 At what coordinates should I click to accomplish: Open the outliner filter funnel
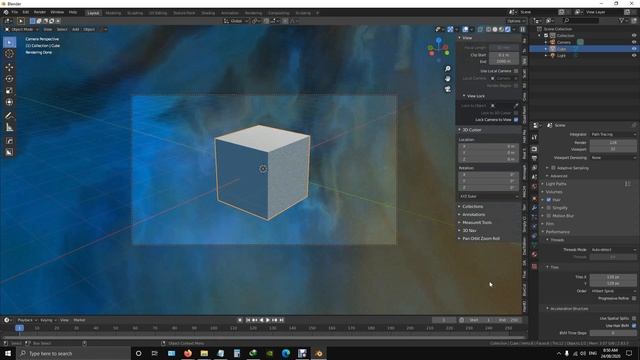pyautogui.click(x=621, y=20)
